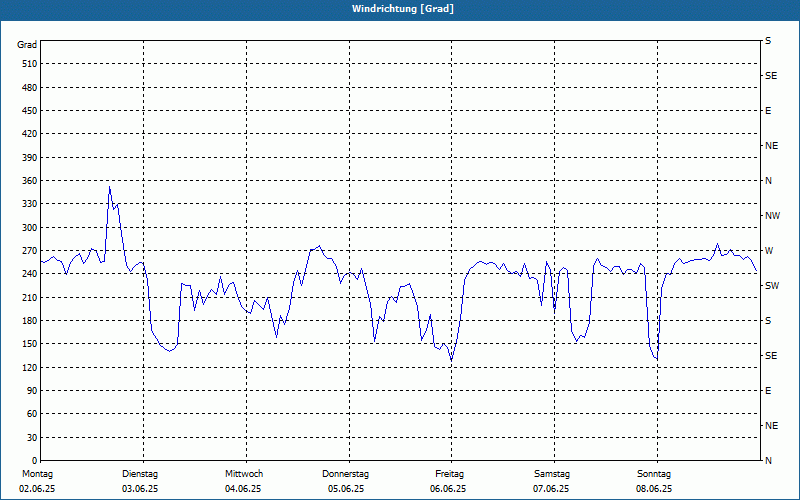Select the E compass label level with 450

coord(768,111)
